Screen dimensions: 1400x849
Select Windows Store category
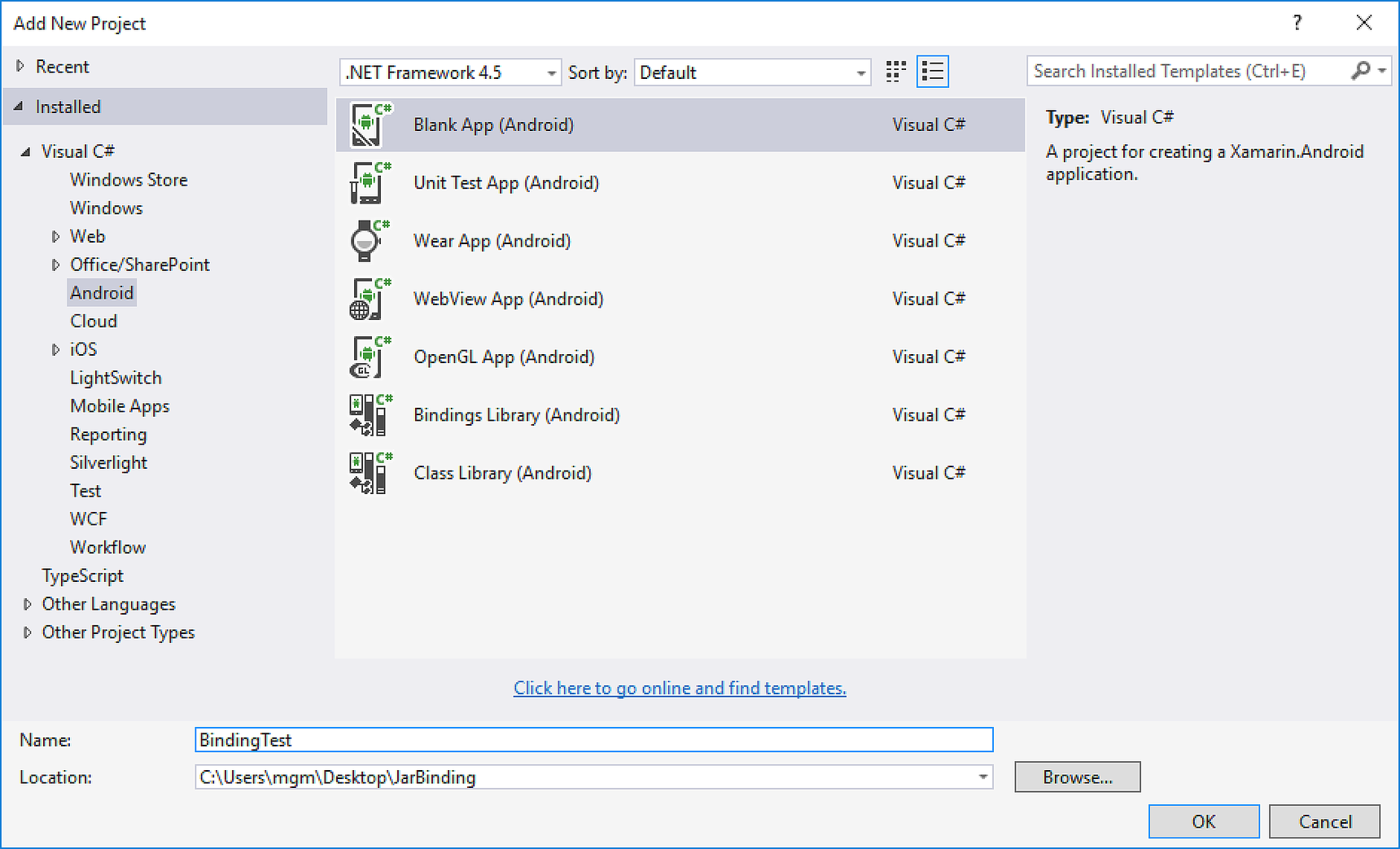[129, 180]
